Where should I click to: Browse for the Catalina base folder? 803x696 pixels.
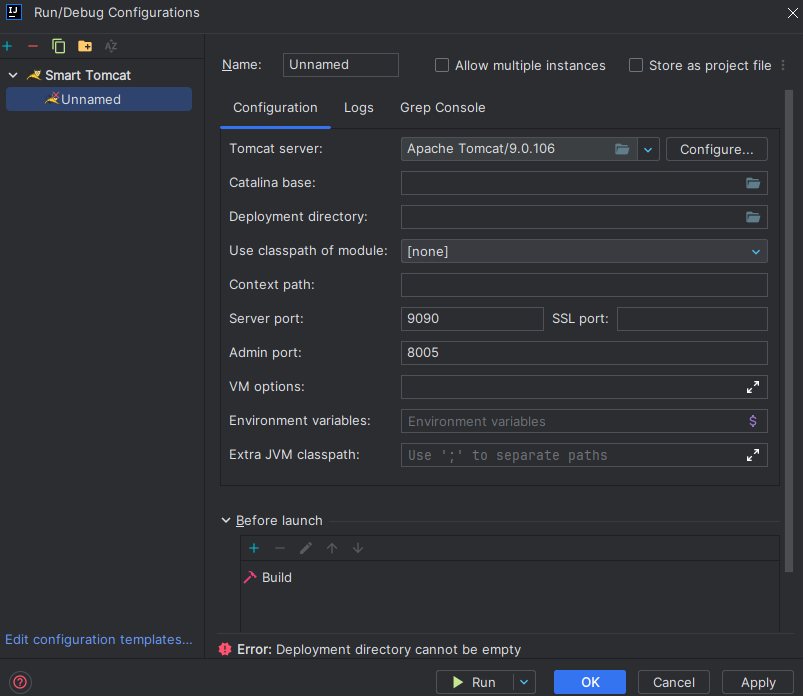[753, 183]
